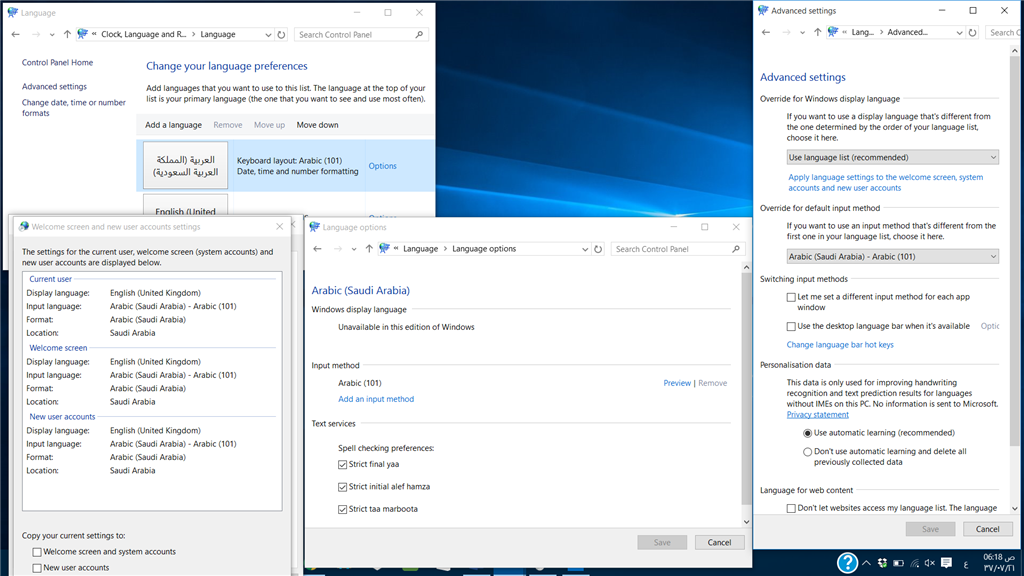Close the Welcome screen settings dialog

coord(280,227)
